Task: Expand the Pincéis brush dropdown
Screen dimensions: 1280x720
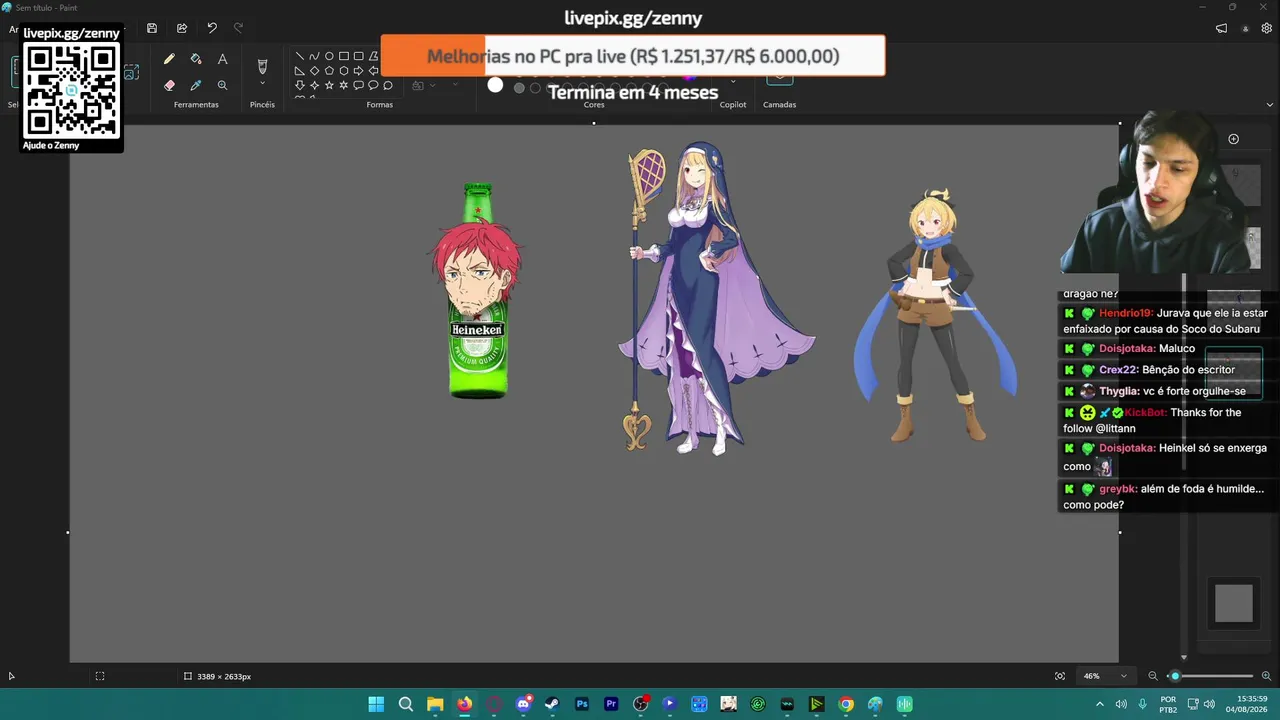Action: pyautogui.click(x=262, y=84)
